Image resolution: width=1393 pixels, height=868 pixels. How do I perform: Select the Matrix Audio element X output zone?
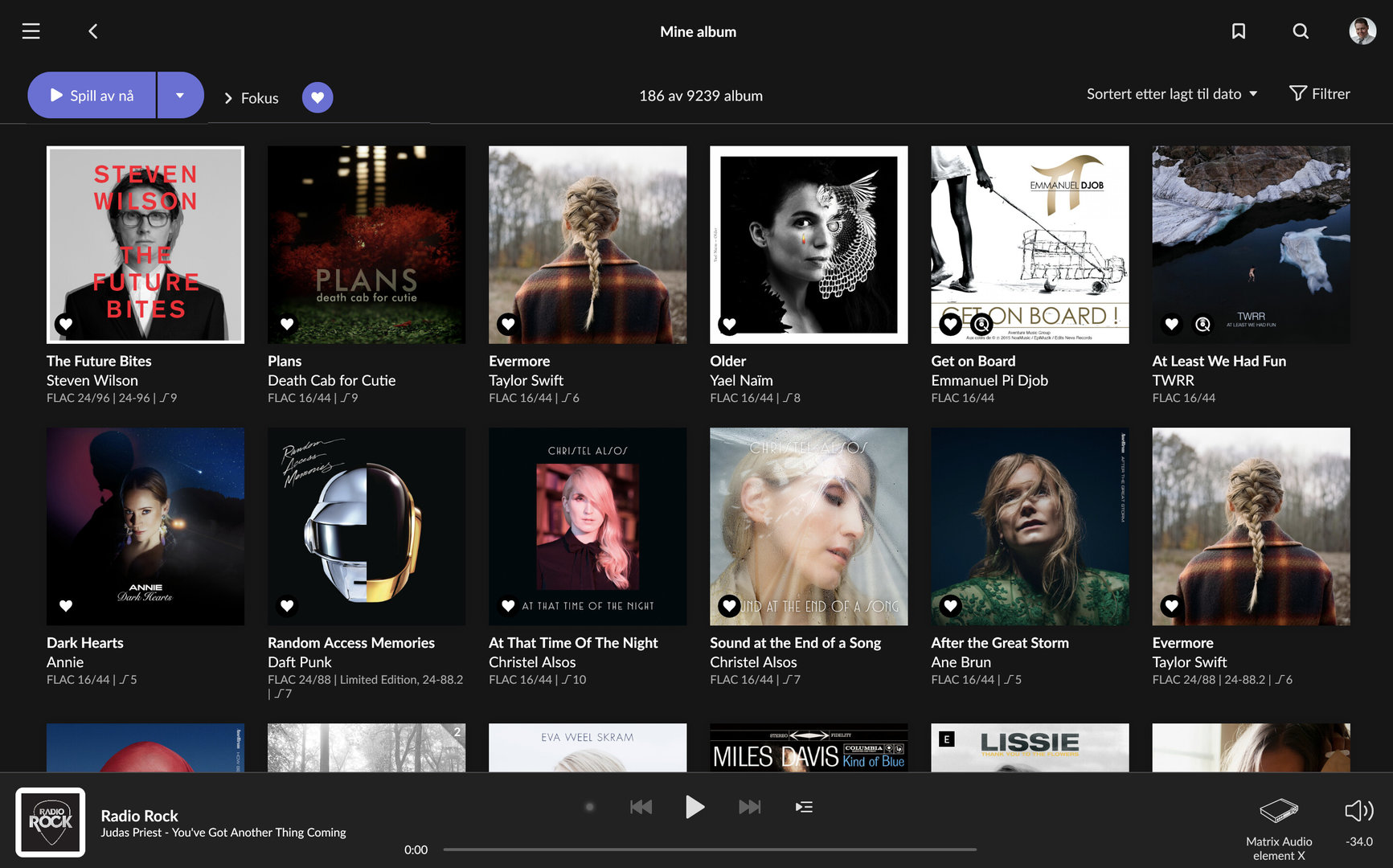[x=1279, y=829]
